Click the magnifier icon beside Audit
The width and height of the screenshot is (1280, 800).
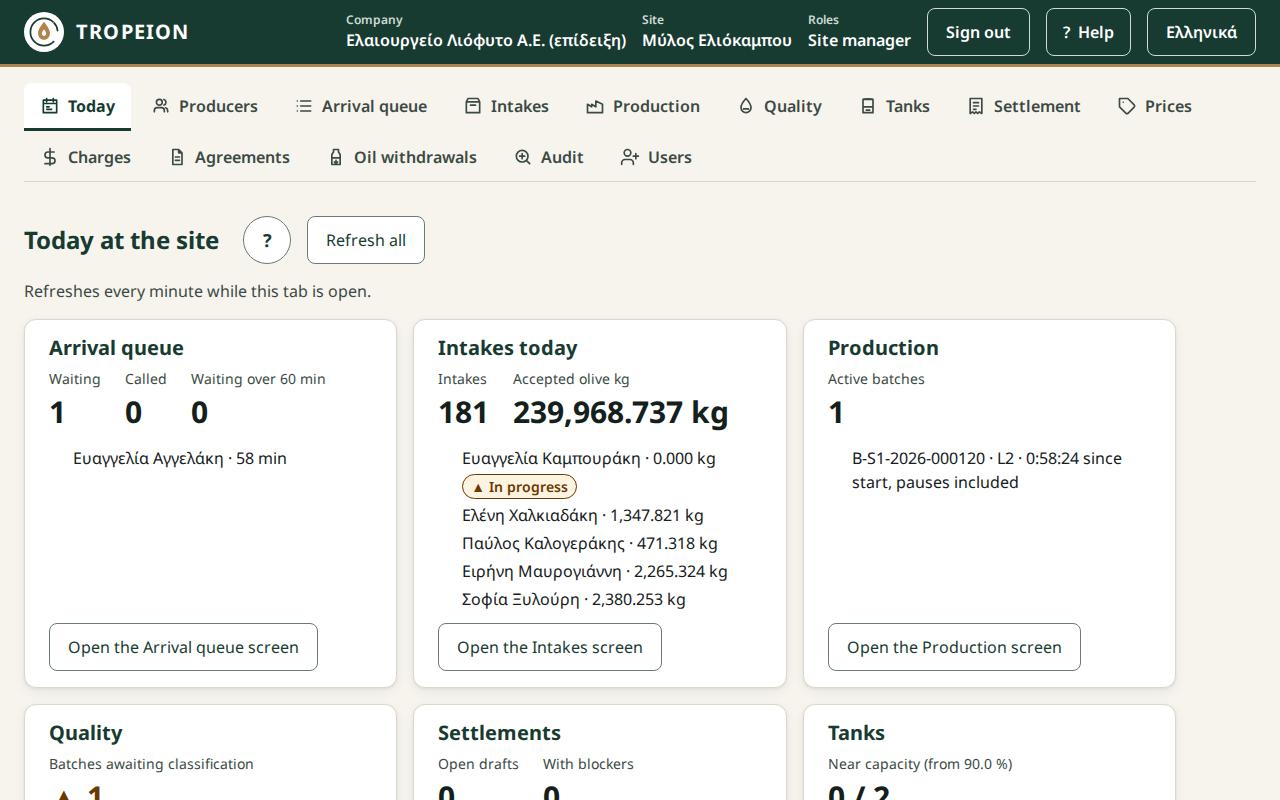523,157
